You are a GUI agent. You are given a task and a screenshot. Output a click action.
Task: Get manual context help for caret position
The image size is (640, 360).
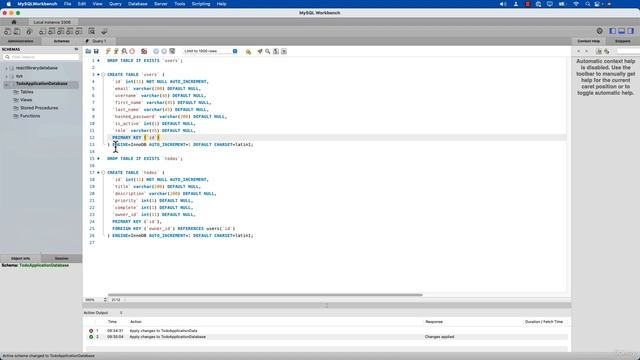coord(599,51)
